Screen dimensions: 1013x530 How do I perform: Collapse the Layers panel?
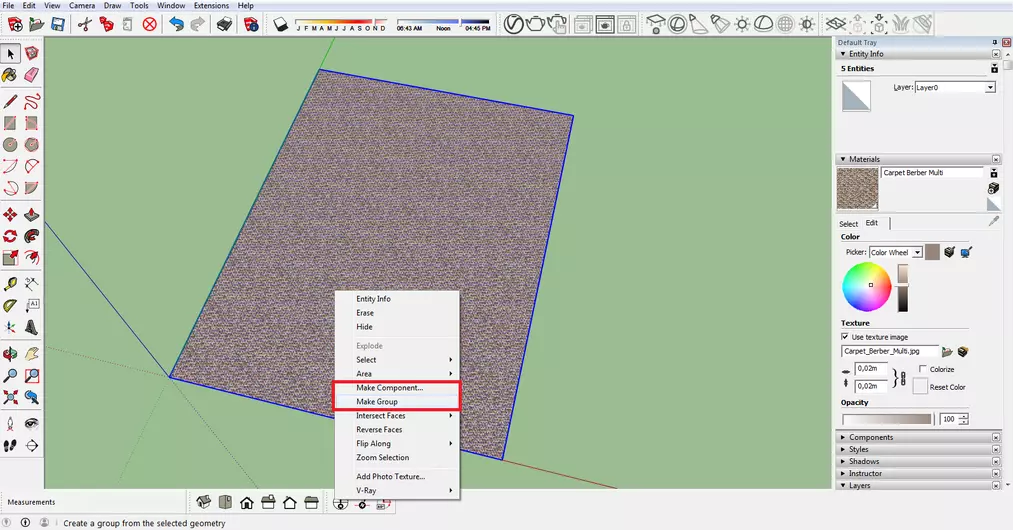coord(843,485)
